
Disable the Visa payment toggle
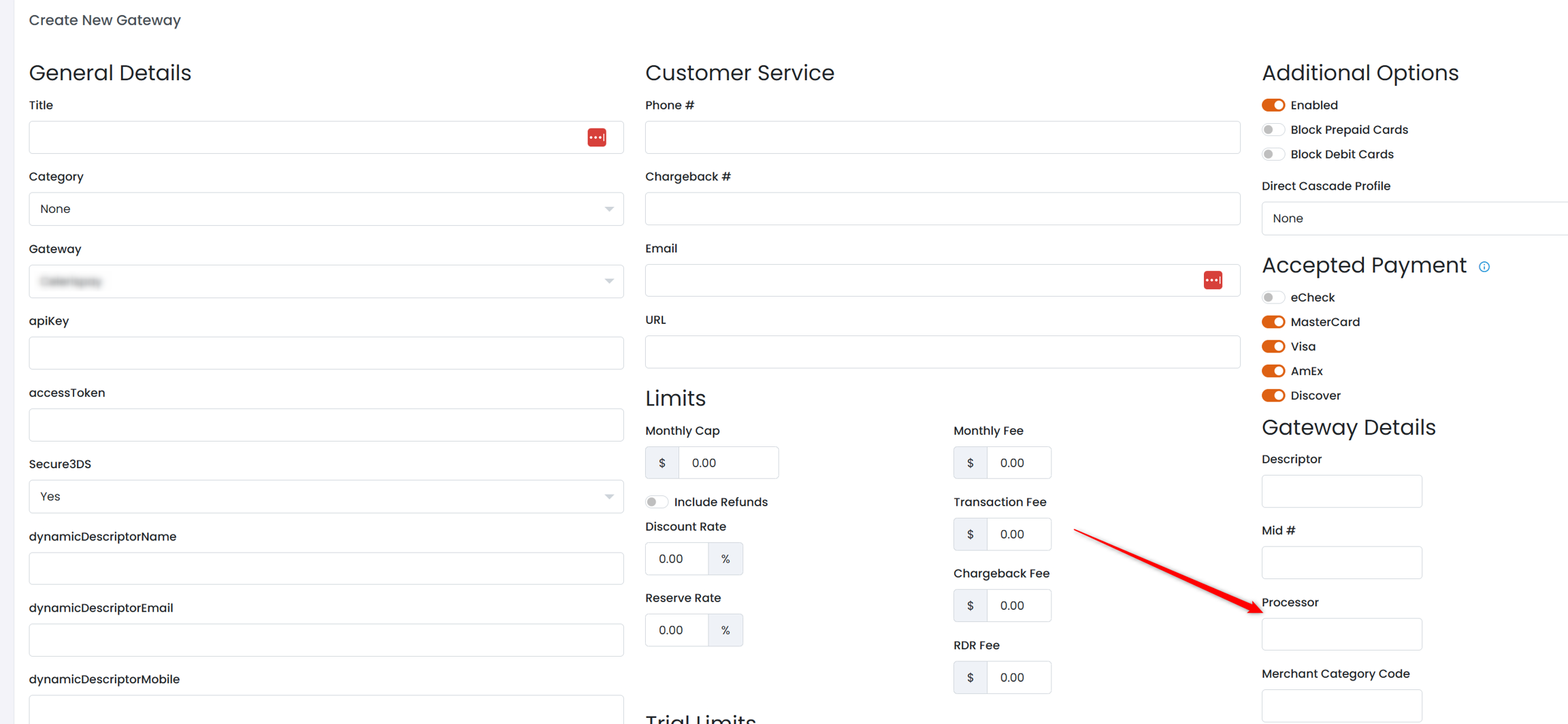1273,346
